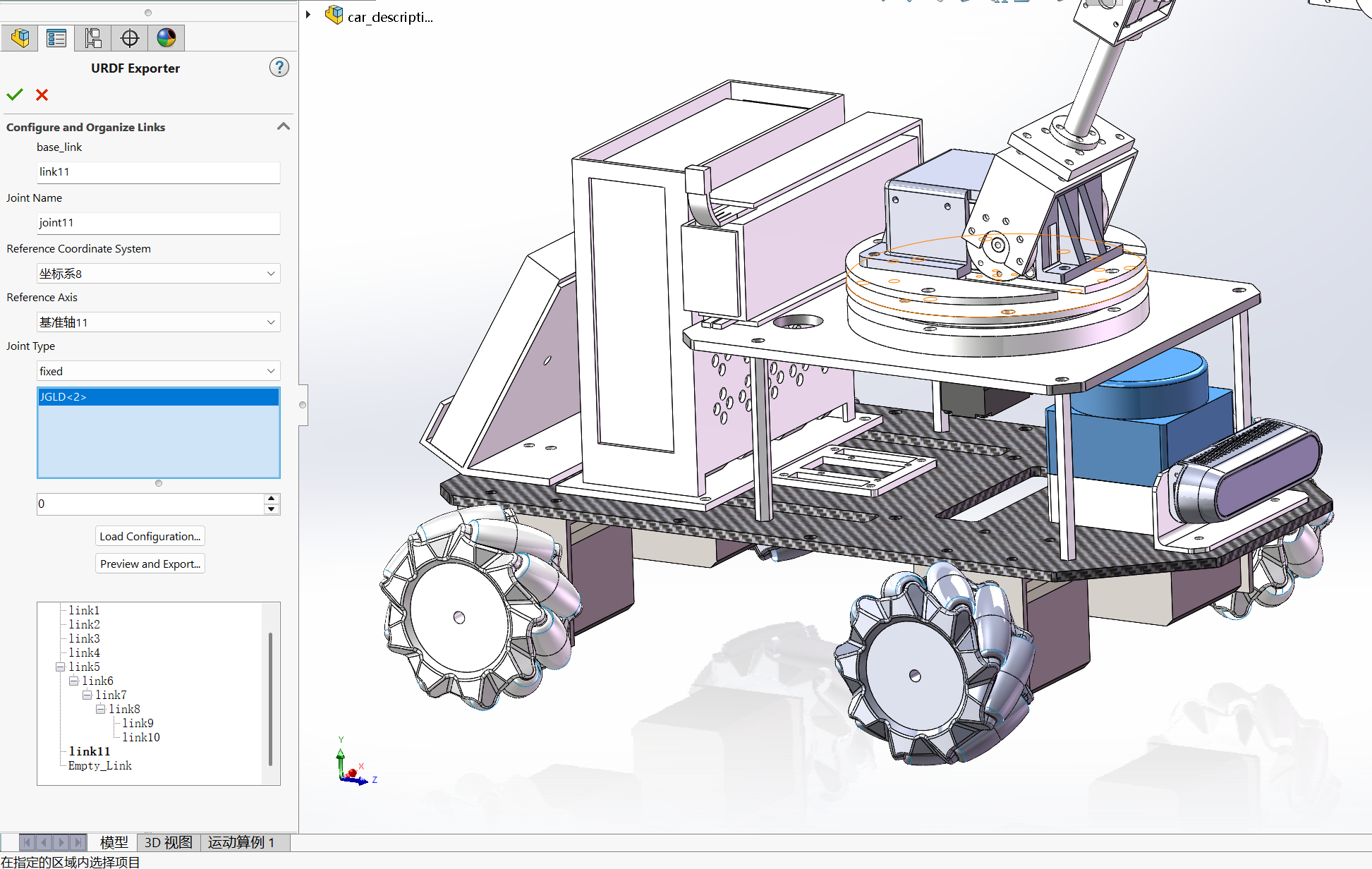
Task: Select link2 in the link tree
Action: pos(84,624)
